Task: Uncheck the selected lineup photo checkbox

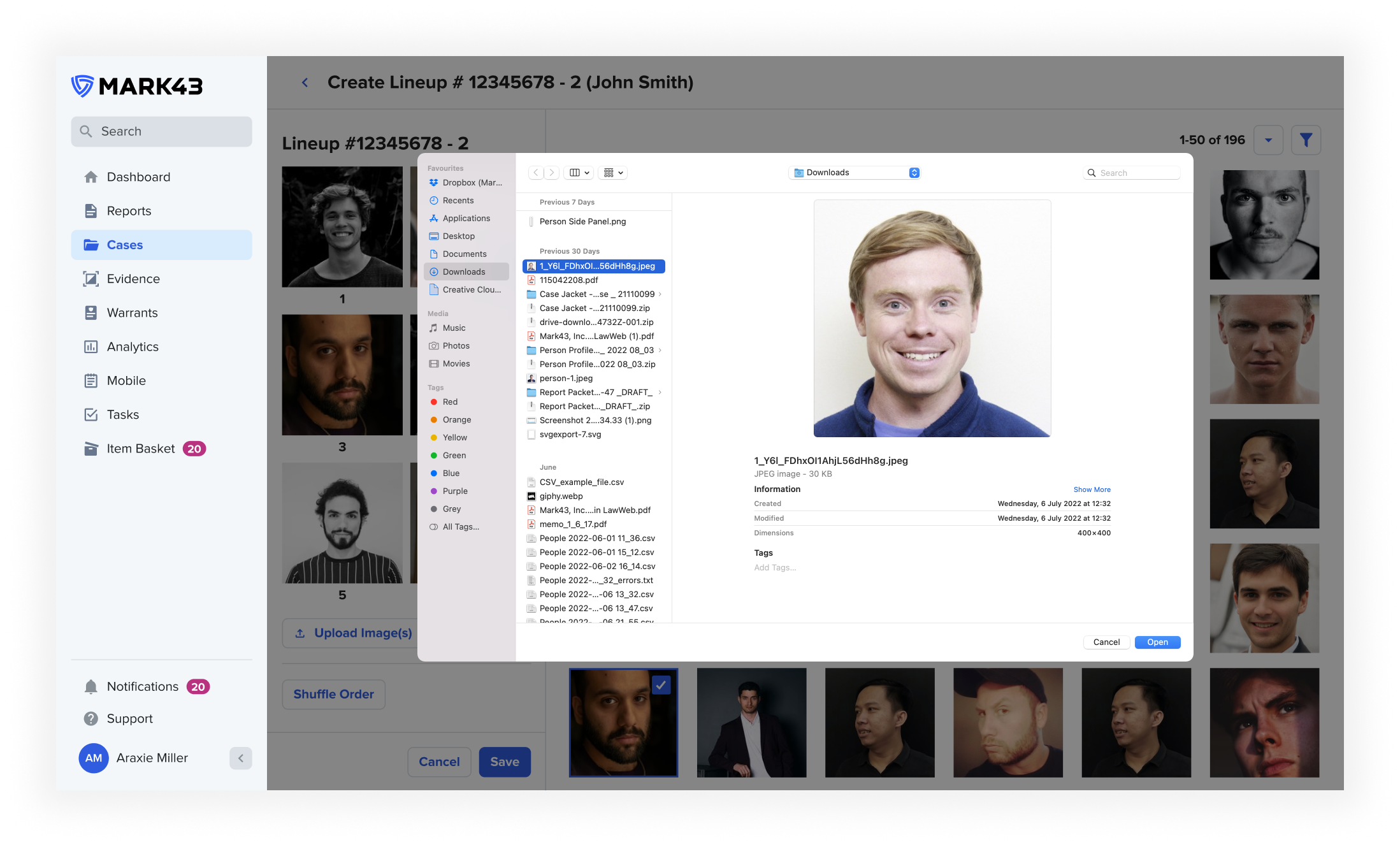Action: point(661,685)
